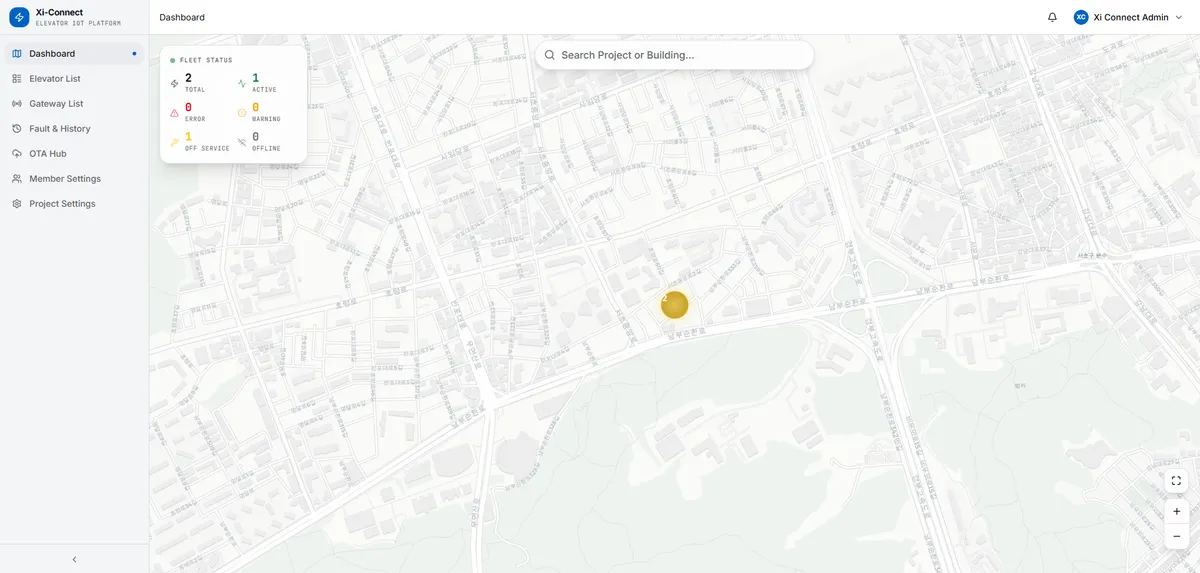Toggle fullscreen map view

click(x=1176, y=481)
